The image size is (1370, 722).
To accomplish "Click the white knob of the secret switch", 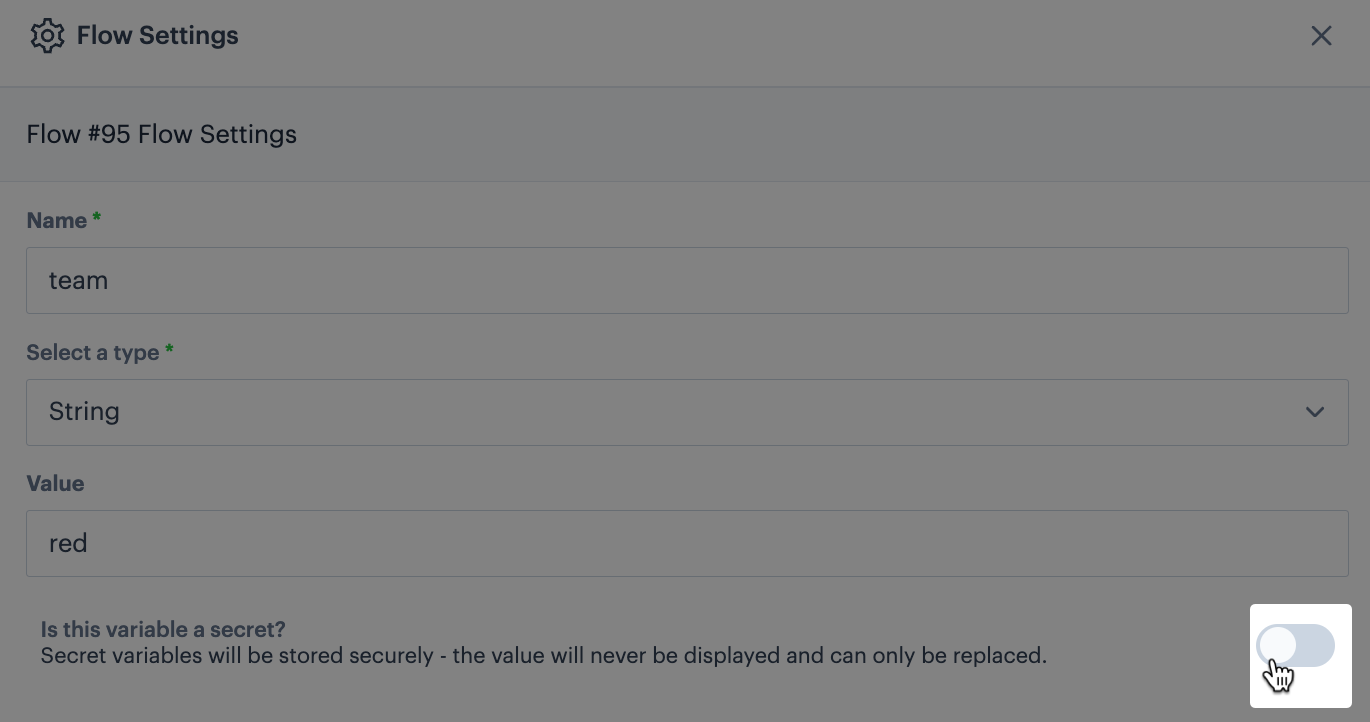I will click(1278, 646).
